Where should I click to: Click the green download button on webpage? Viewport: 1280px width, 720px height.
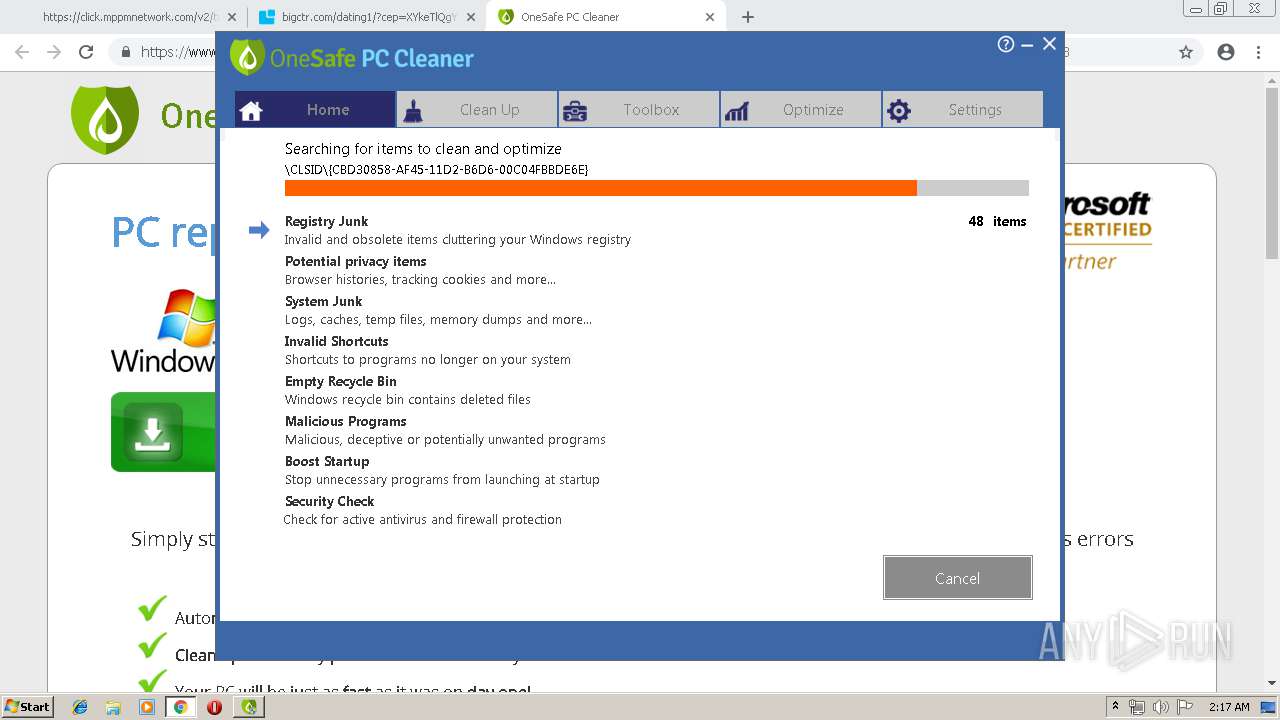[163, 432]
